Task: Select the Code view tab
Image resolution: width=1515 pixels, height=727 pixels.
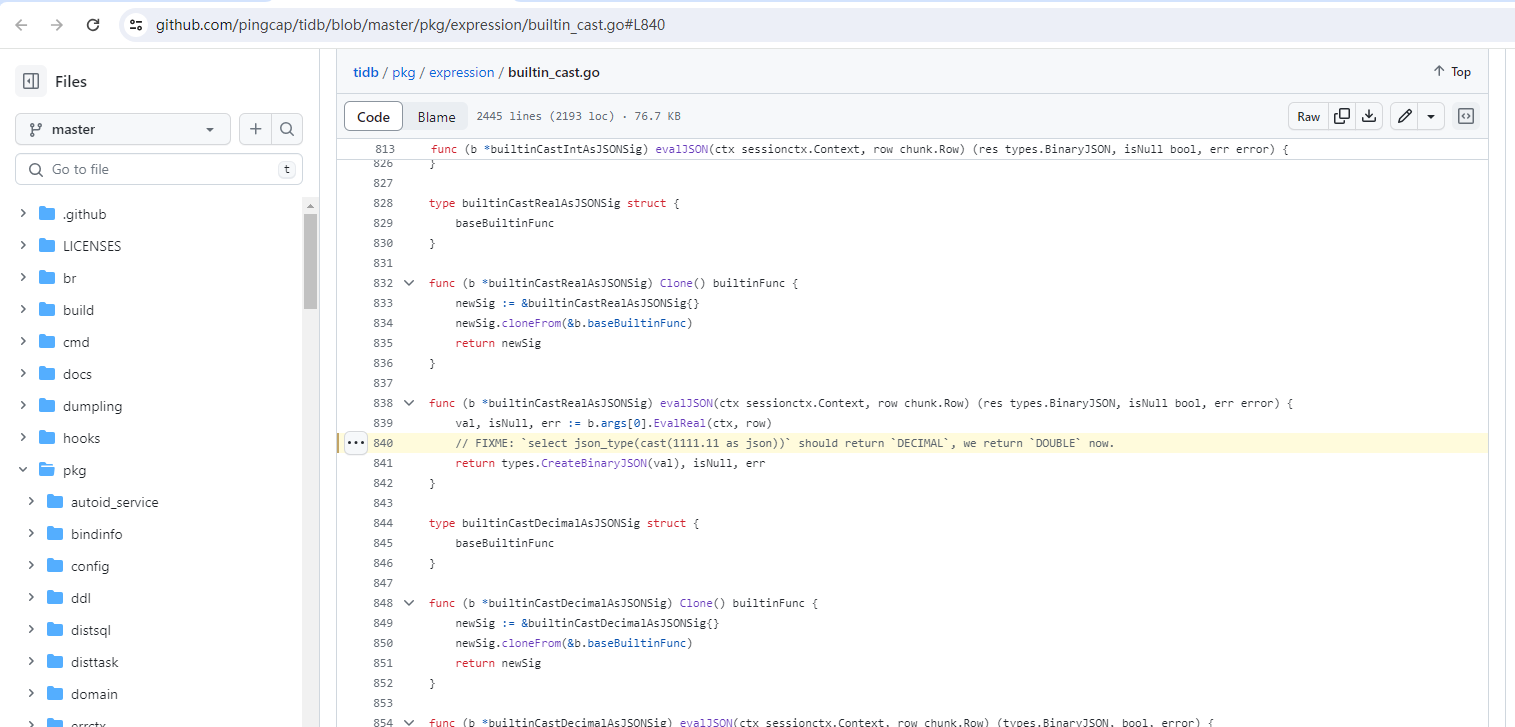Action: pyautogui.click(x=373, y=117)
